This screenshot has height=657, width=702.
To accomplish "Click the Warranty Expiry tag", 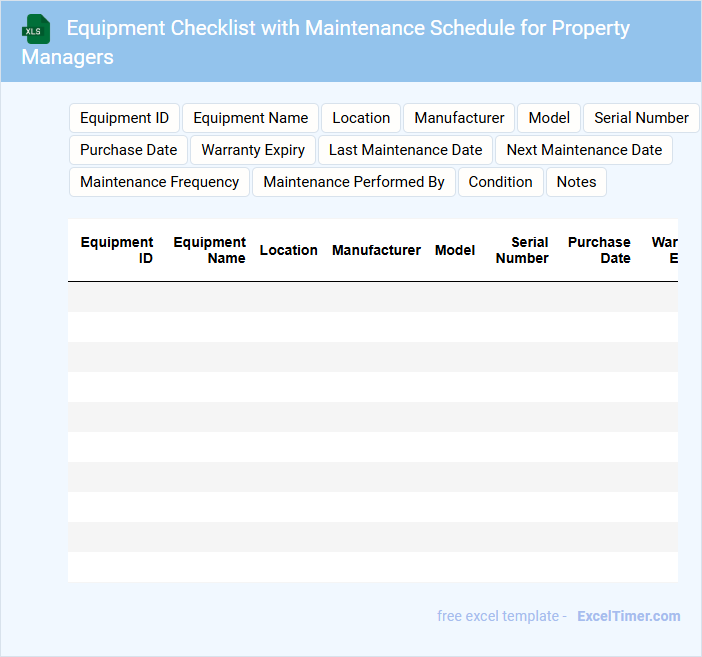I will pyautogui.click(x=253, y=150).
